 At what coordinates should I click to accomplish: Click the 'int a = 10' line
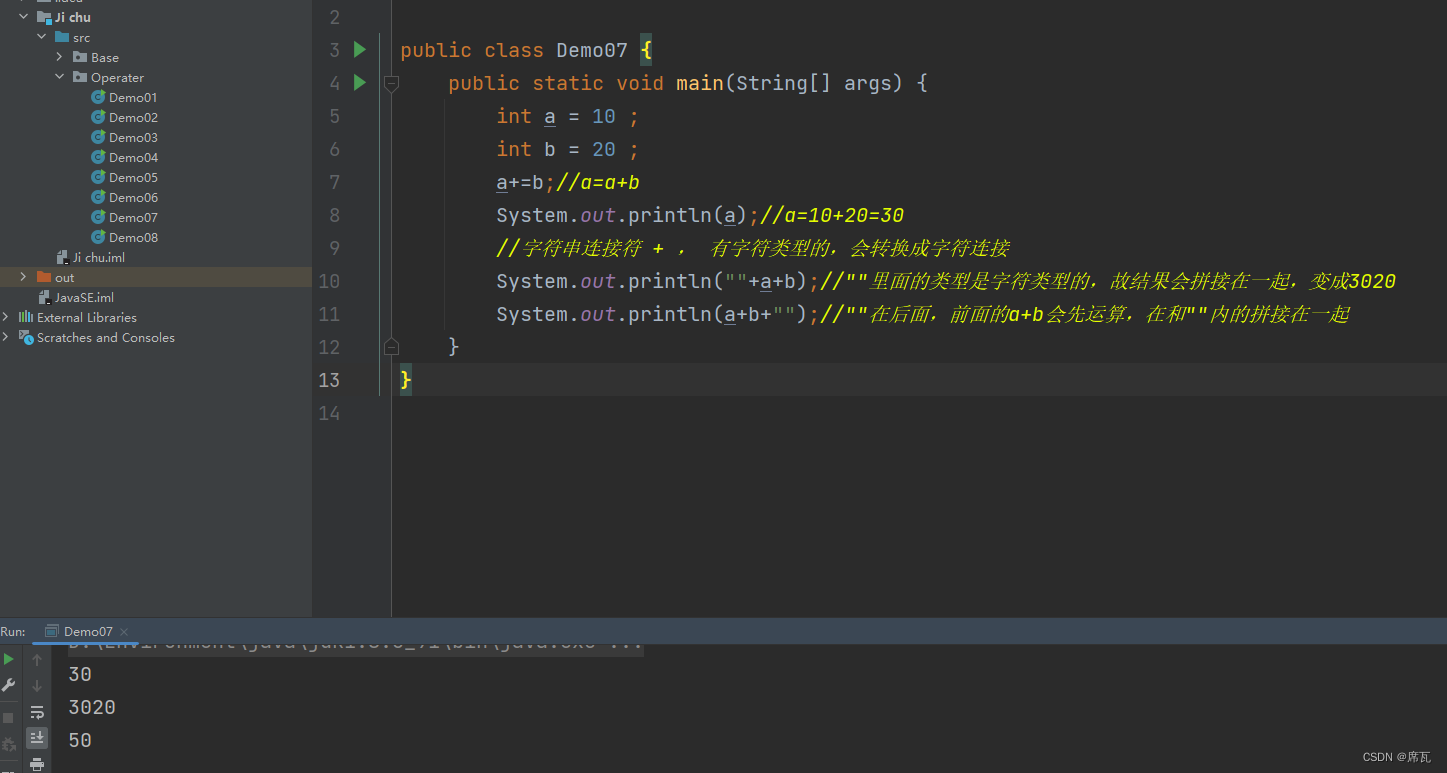(x=567, y=116)
